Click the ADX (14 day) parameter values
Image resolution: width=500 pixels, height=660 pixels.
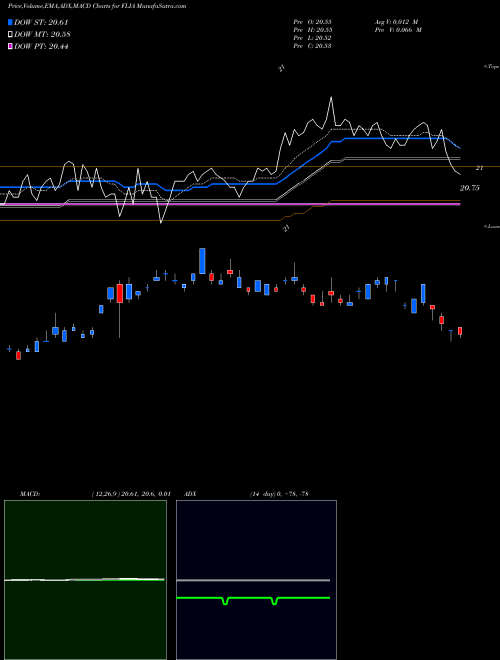(279, 494)
